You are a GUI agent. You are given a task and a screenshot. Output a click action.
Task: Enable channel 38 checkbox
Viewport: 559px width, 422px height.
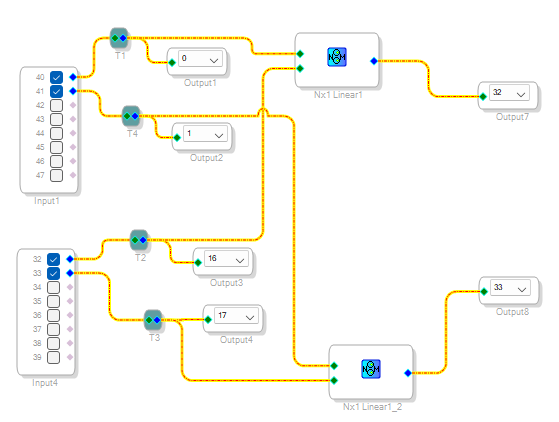point(53,343)
